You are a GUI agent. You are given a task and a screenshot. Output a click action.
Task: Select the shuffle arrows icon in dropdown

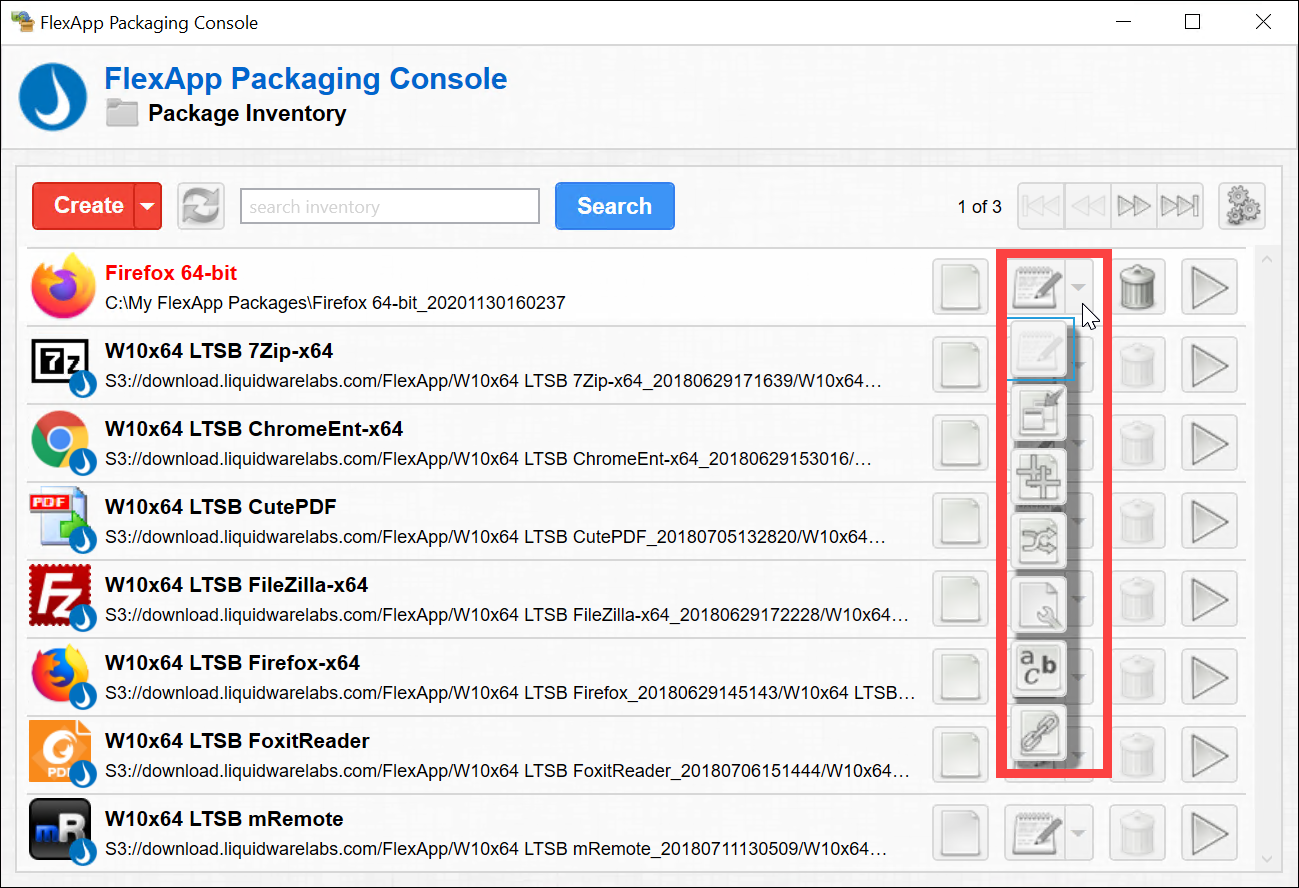click(x=1039, y=541)
